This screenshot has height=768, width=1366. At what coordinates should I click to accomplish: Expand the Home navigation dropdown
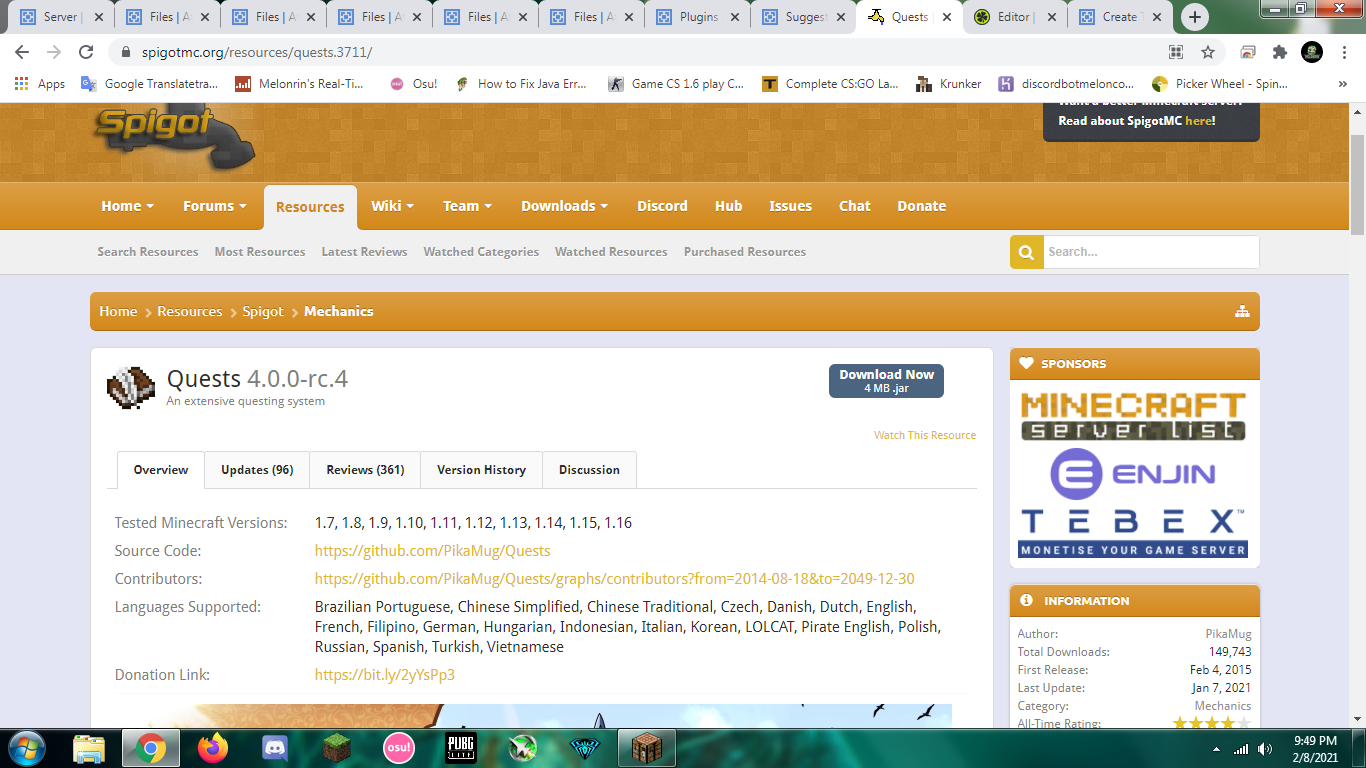pos(128,206)
